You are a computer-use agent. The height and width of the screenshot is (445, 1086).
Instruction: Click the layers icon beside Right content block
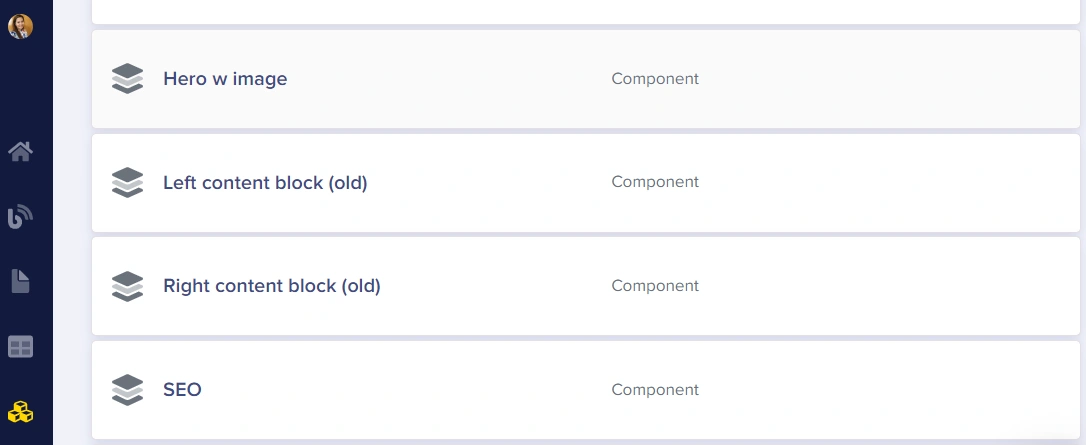tap(128, 286)
